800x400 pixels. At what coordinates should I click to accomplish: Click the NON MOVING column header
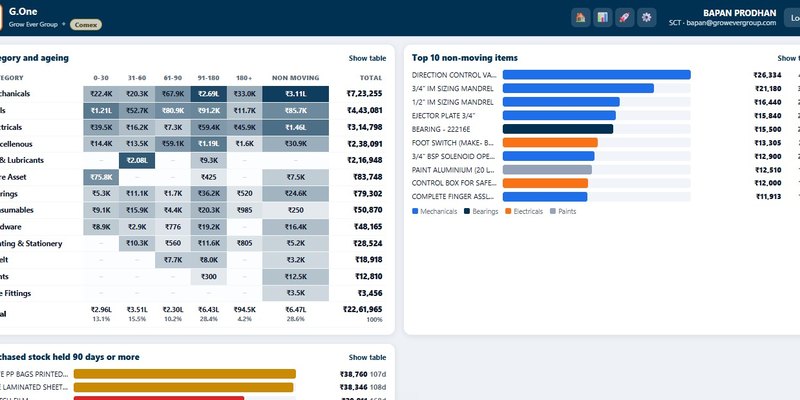click(x=295, y=78)
